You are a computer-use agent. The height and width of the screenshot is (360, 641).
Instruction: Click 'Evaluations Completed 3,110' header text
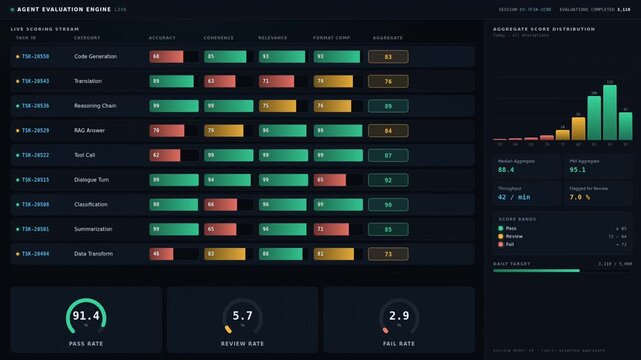(595, 9)
